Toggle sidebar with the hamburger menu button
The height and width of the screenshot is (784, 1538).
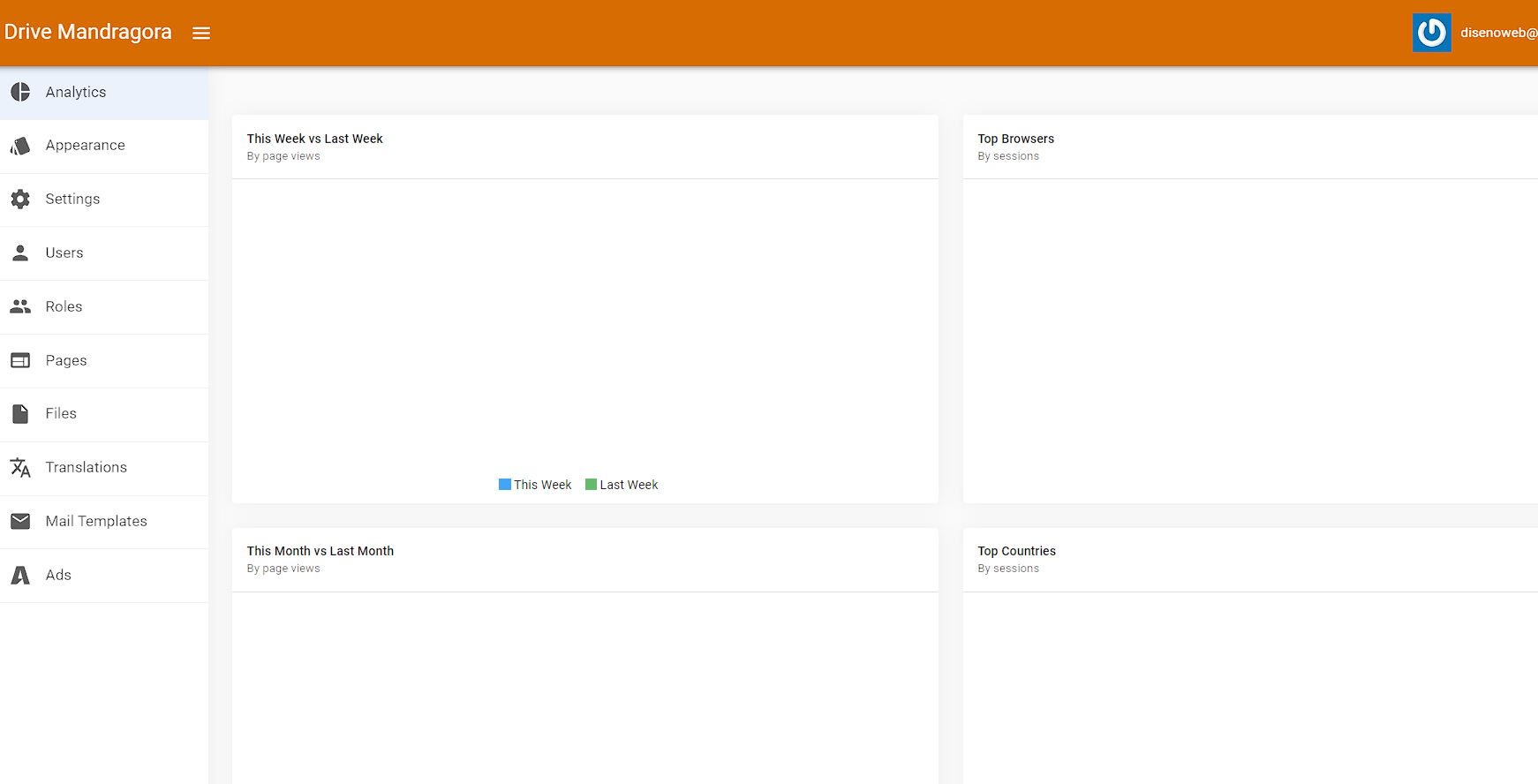(201, 33)
